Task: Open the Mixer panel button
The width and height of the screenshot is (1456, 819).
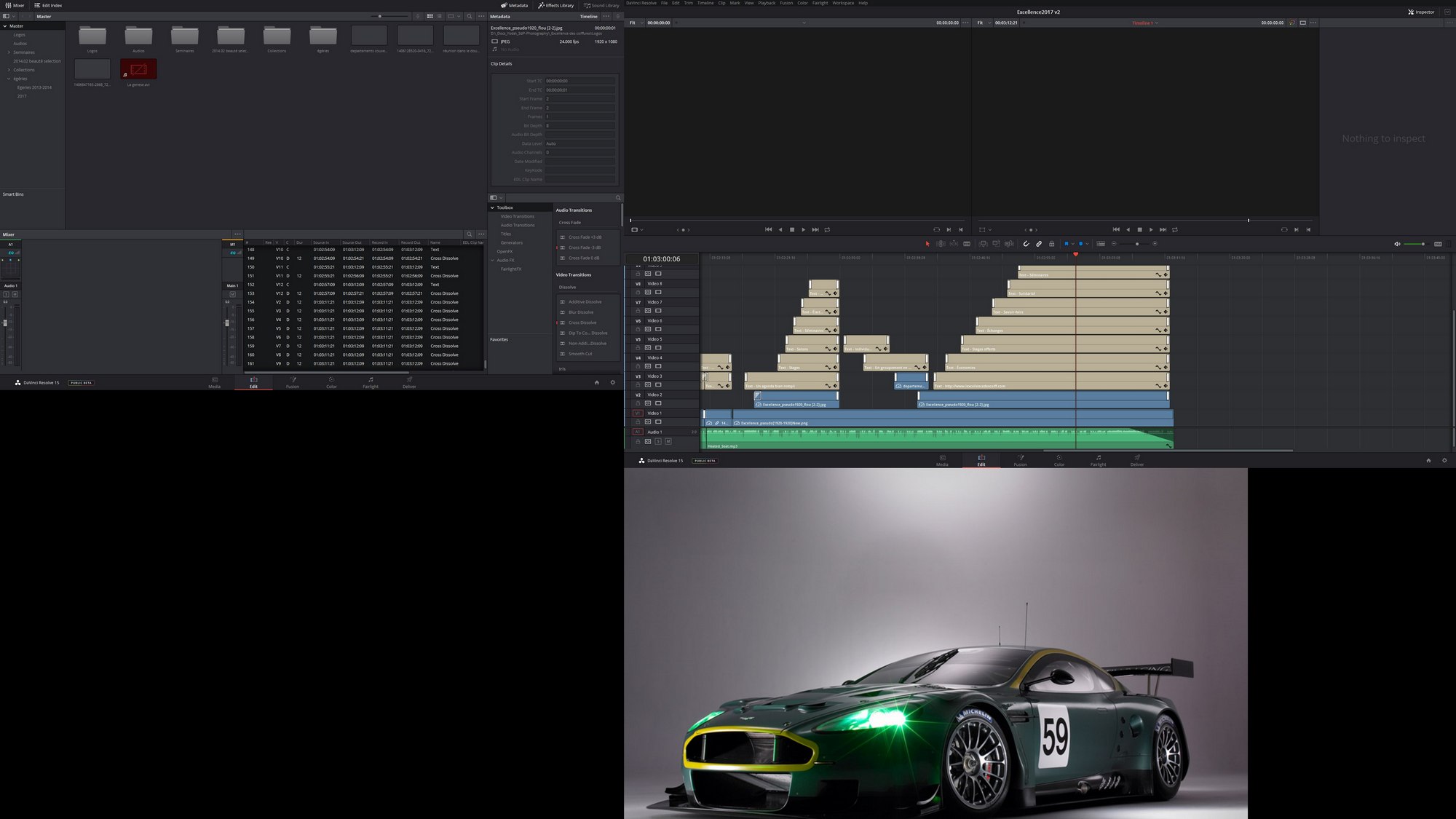Action: (x=15, y=5)
